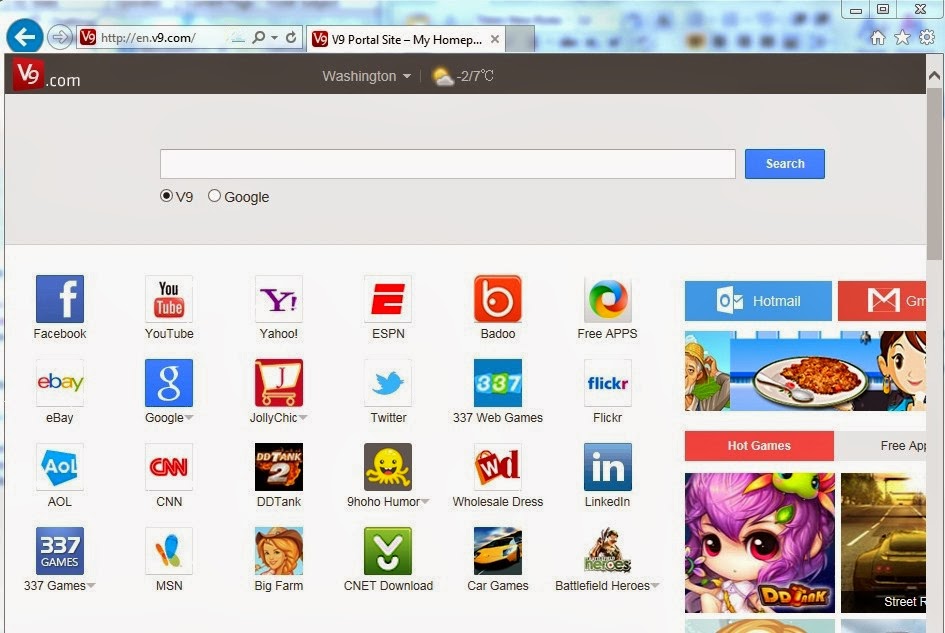Go back with the browser back arrow
945x633 pixels.
click(x=25, y=37)
